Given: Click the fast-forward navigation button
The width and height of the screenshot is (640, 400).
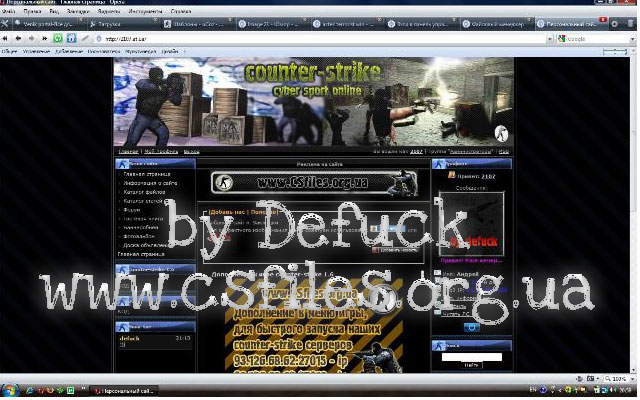Looking at the screenshot, I should click(x=44, y=39).
